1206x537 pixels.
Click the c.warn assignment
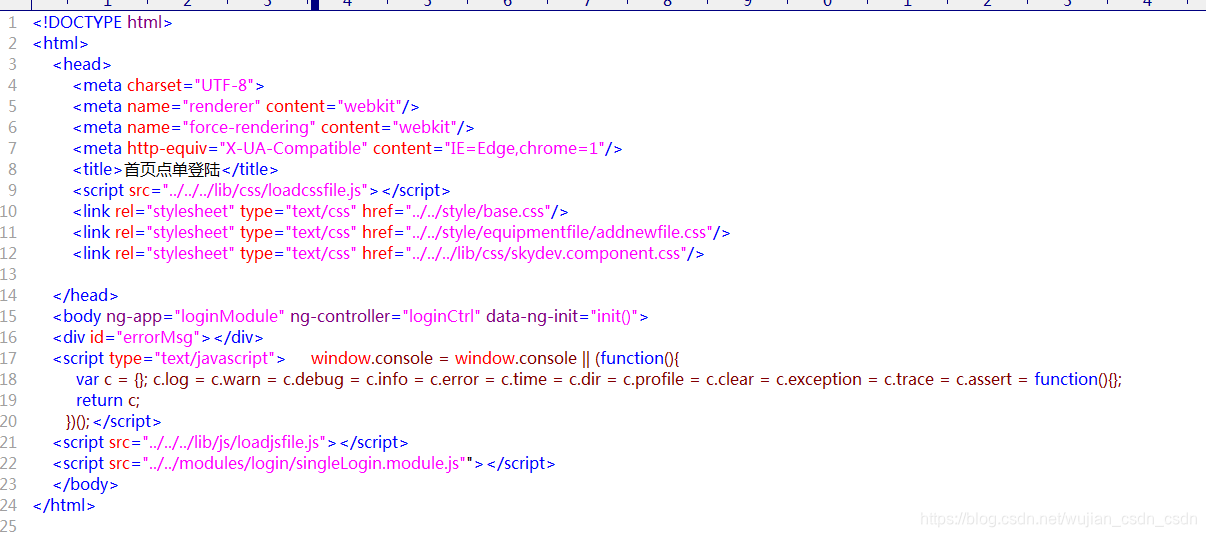[236, 379]
